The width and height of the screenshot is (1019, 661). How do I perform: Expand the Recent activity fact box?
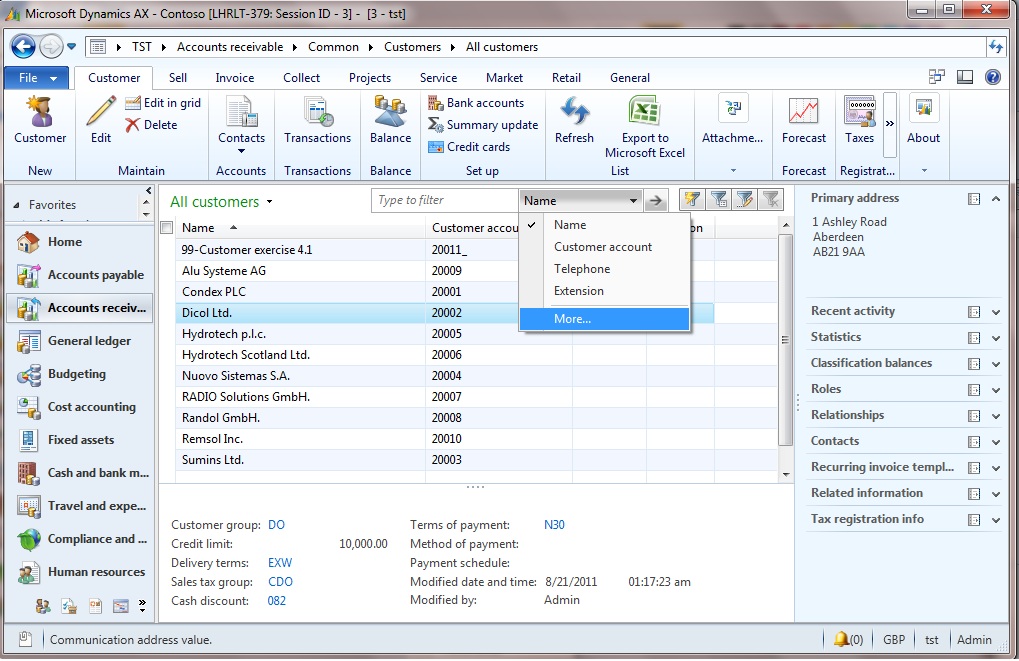996,312
